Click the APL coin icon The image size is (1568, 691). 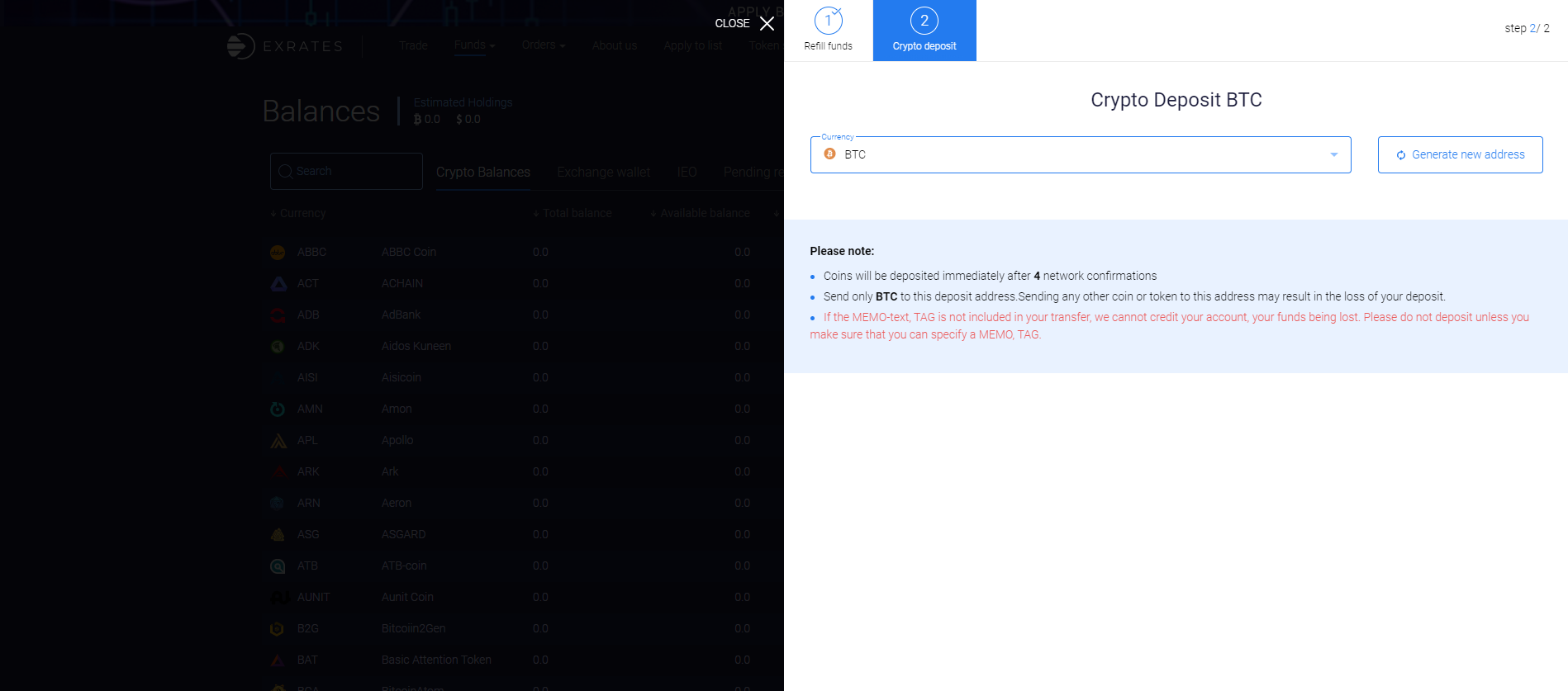click(x=278, y=440)
